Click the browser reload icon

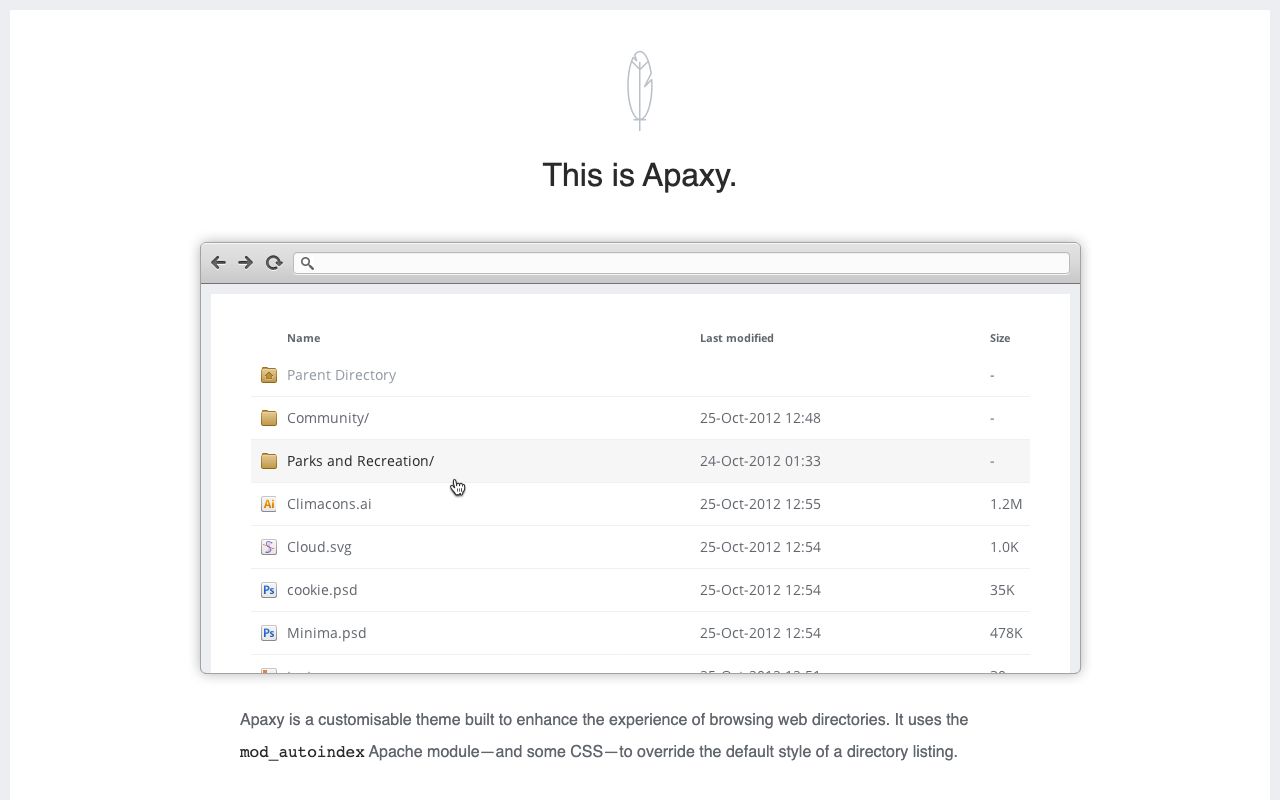[x=273, y=263]
